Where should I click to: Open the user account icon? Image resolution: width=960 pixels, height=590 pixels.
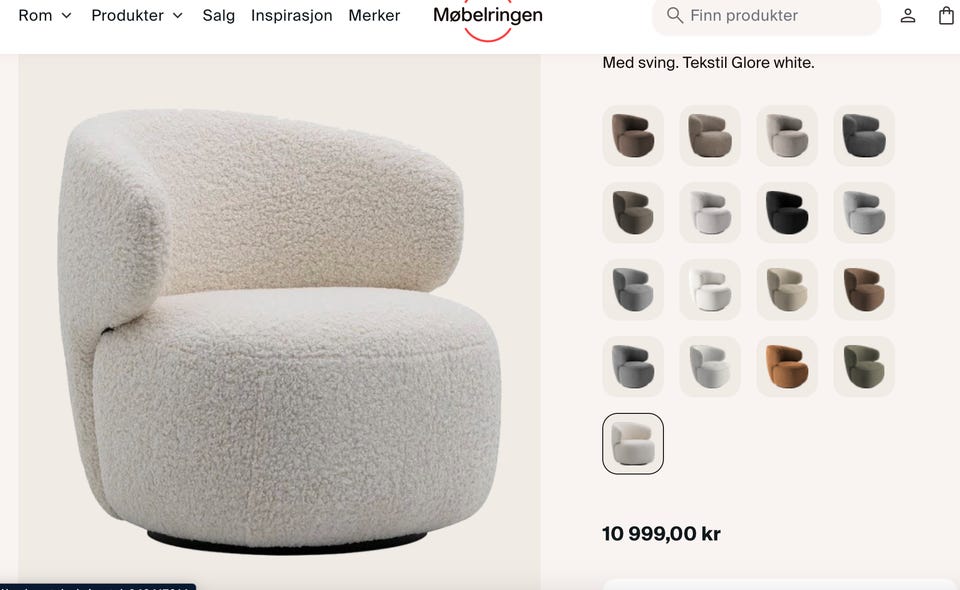pos(907,16)
